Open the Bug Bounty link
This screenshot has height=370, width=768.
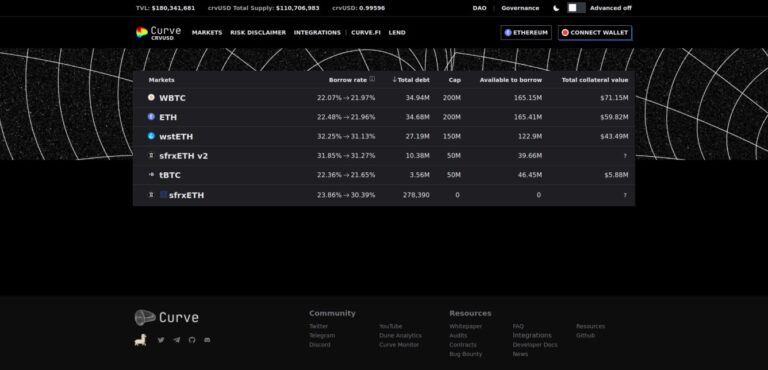(x=465, y=354)
